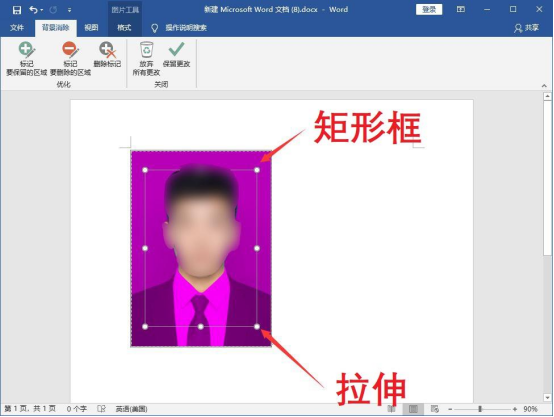Click scroll-up arrow of vertical scrollbar
Screen dimensions: 554x417
click(x=547, y=96)
